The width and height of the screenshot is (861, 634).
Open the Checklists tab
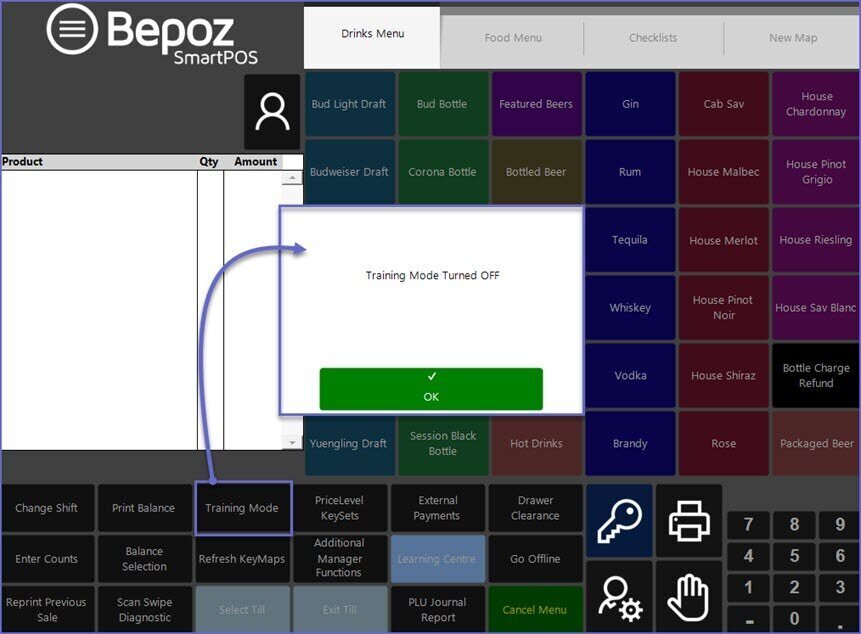tap(653, 38)
